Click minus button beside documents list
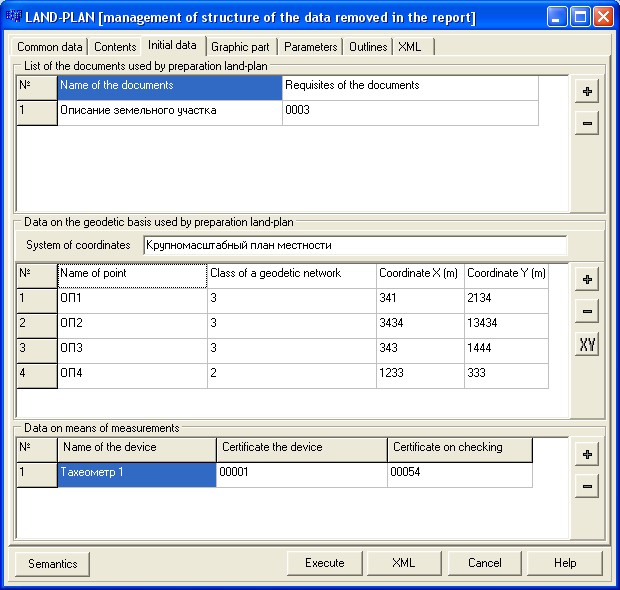Screen dimensions: 620x590 pyautogui.click(x=587, y=124)
